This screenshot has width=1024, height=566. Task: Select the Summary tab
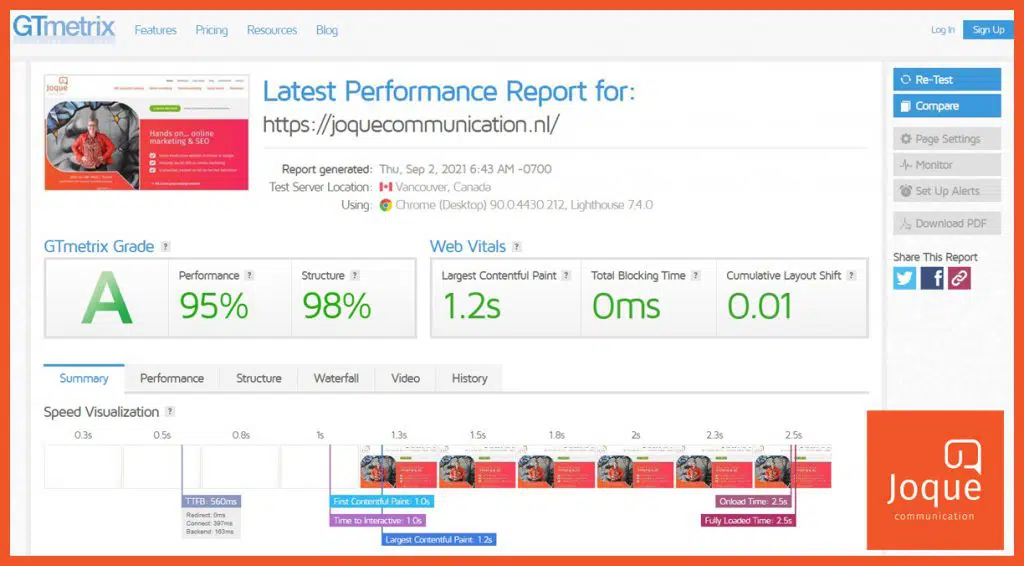84,378
